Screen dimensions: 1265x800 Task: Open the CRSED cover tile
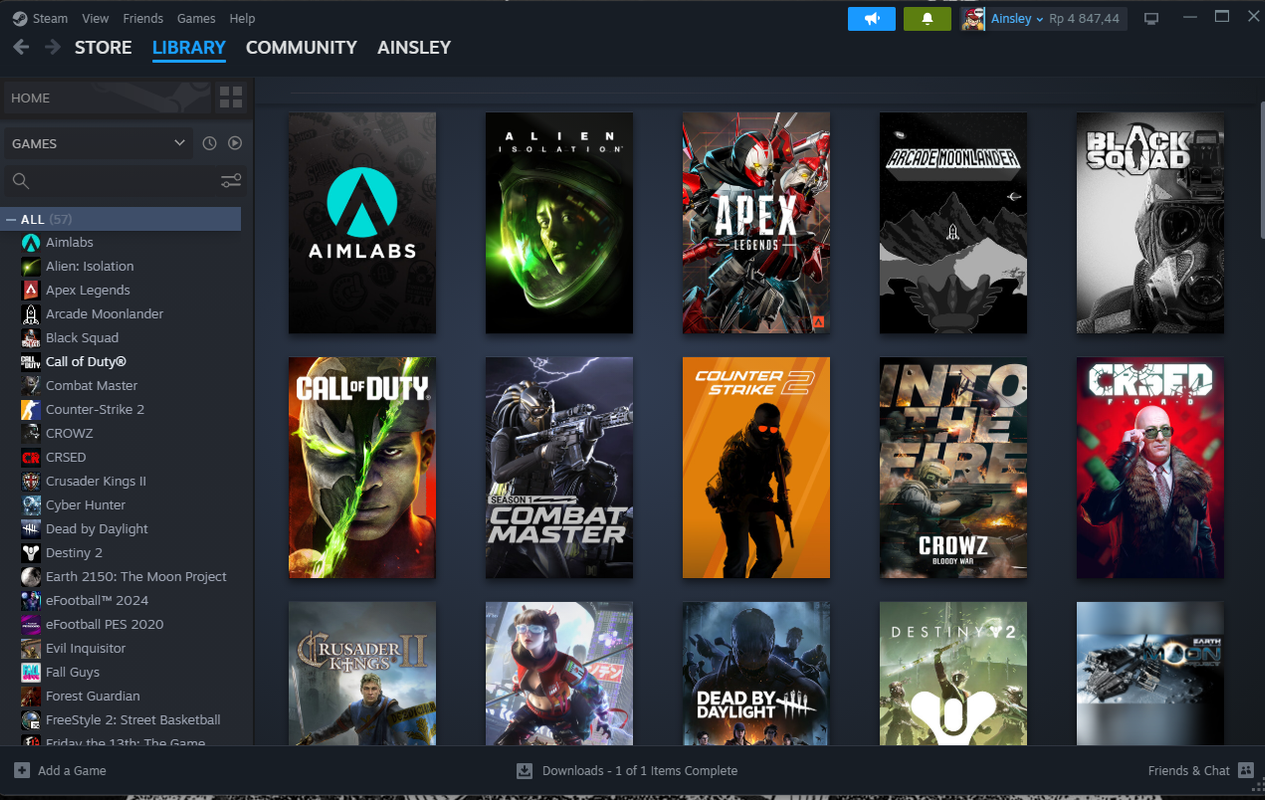click(1150, 468)
